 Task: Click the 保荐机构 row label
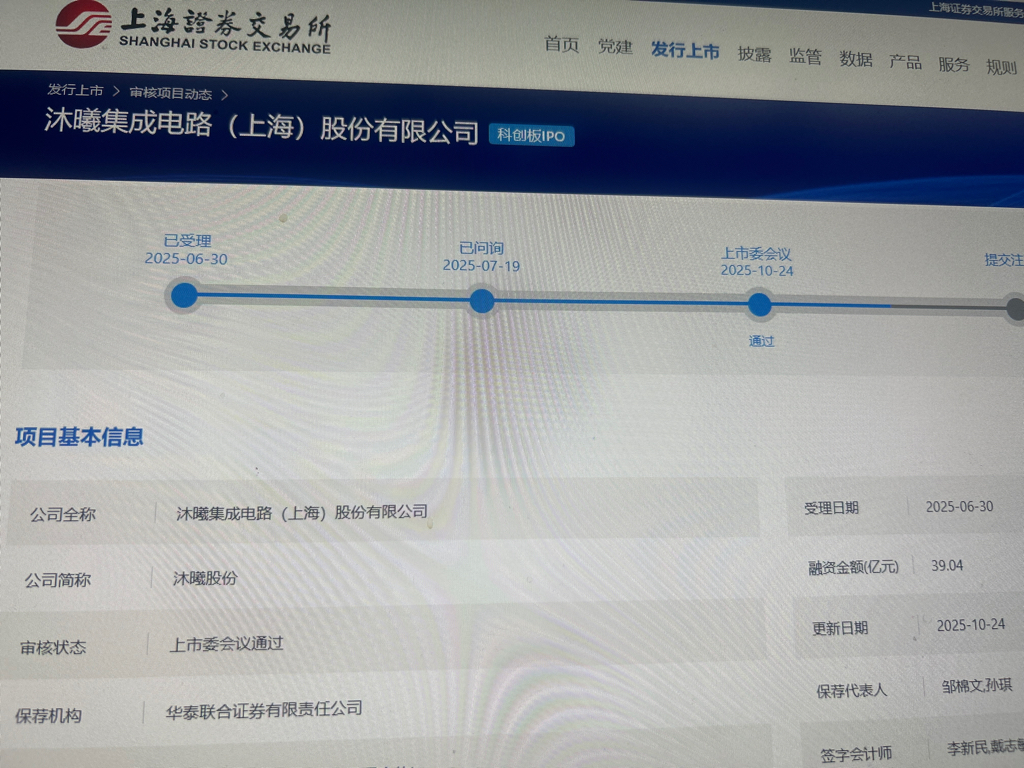[48, 716]
